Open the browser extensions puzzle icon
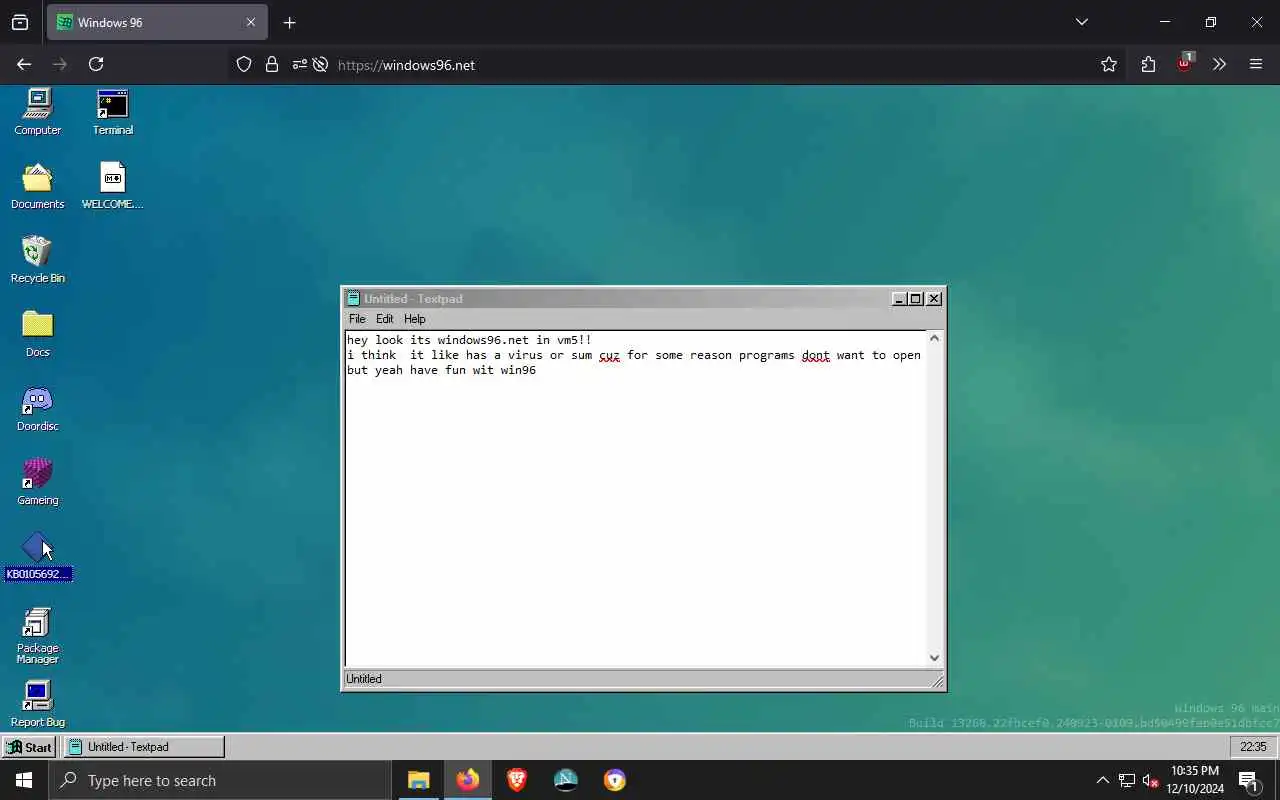 point(1148,64)
